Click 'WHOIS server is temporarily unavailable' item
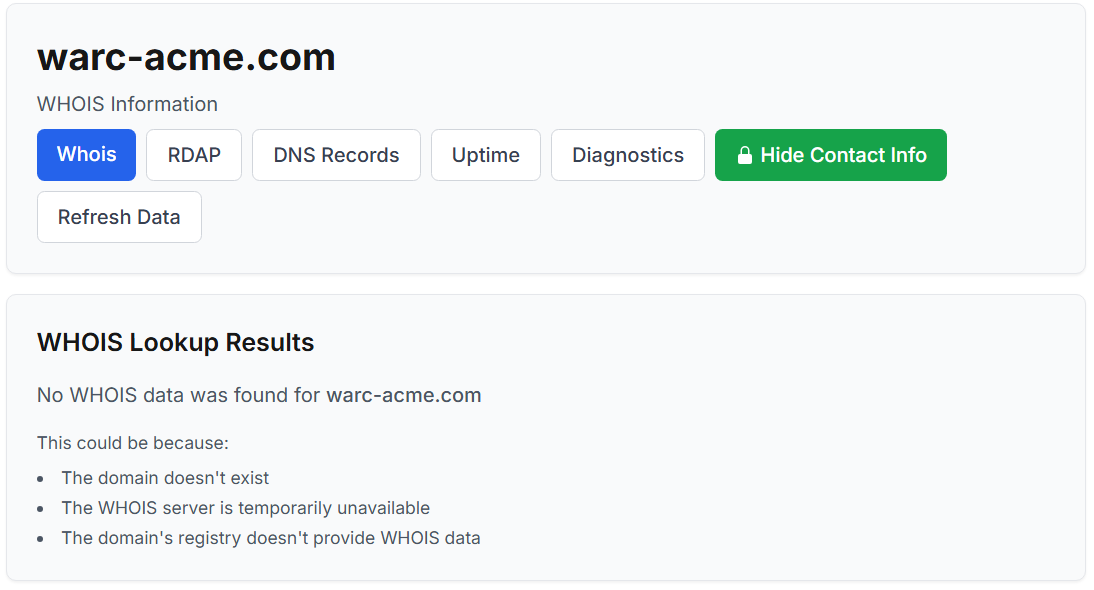This screenshot has width=1094, height=590. pyautogui.click(x=245, y=508)
